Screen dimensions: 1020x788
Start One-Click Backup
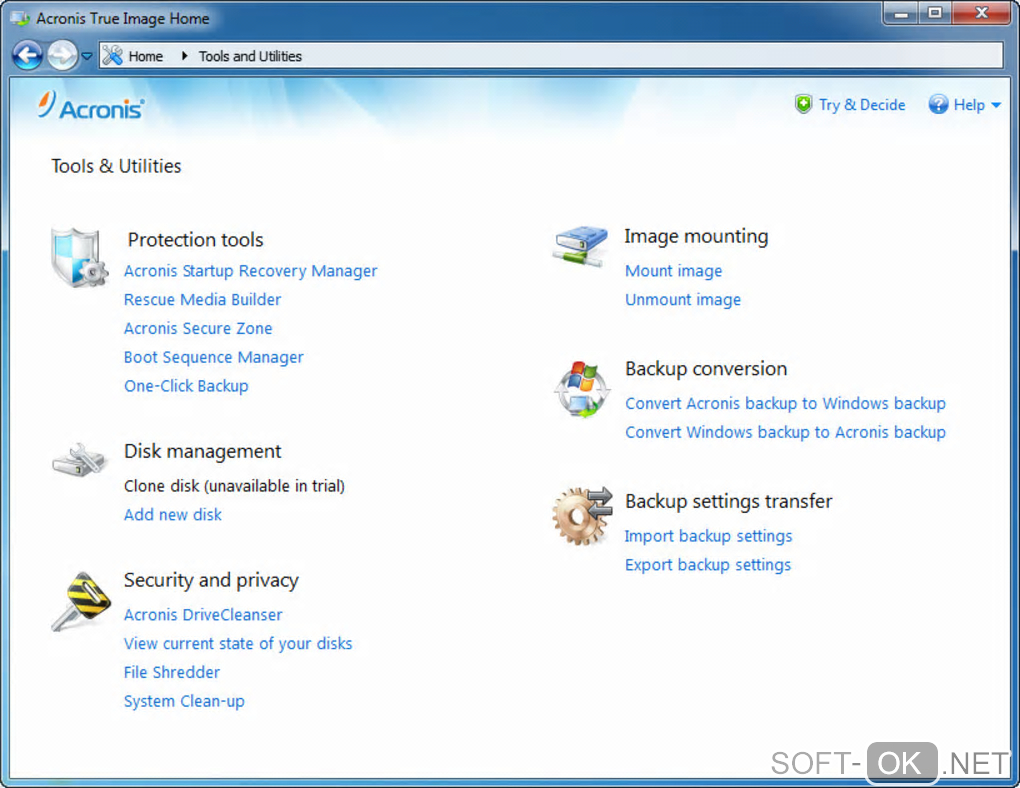[x=186, y=386]
